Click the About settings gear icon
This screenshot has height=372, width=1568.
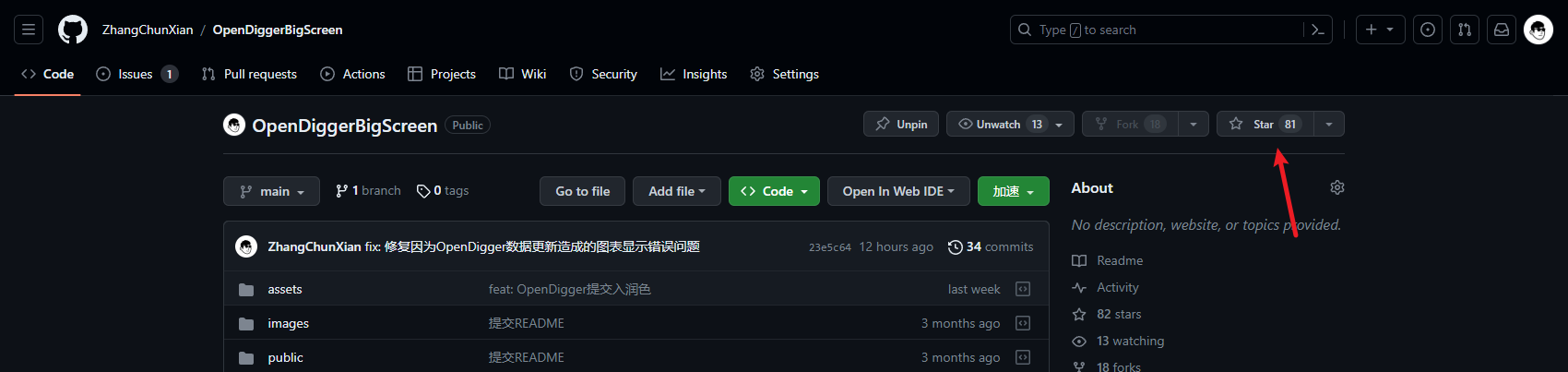pyautogui.click(x=1336, y=187)
